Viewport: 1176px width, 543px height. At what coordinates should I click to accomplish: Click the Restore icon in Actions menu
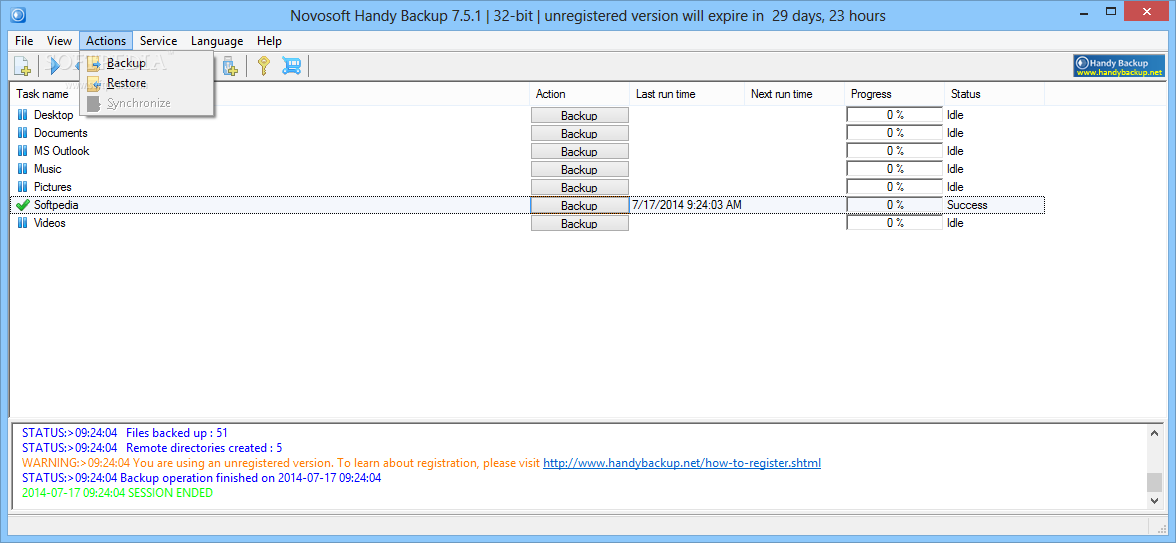pyautogui.click(x=94, y=83)
